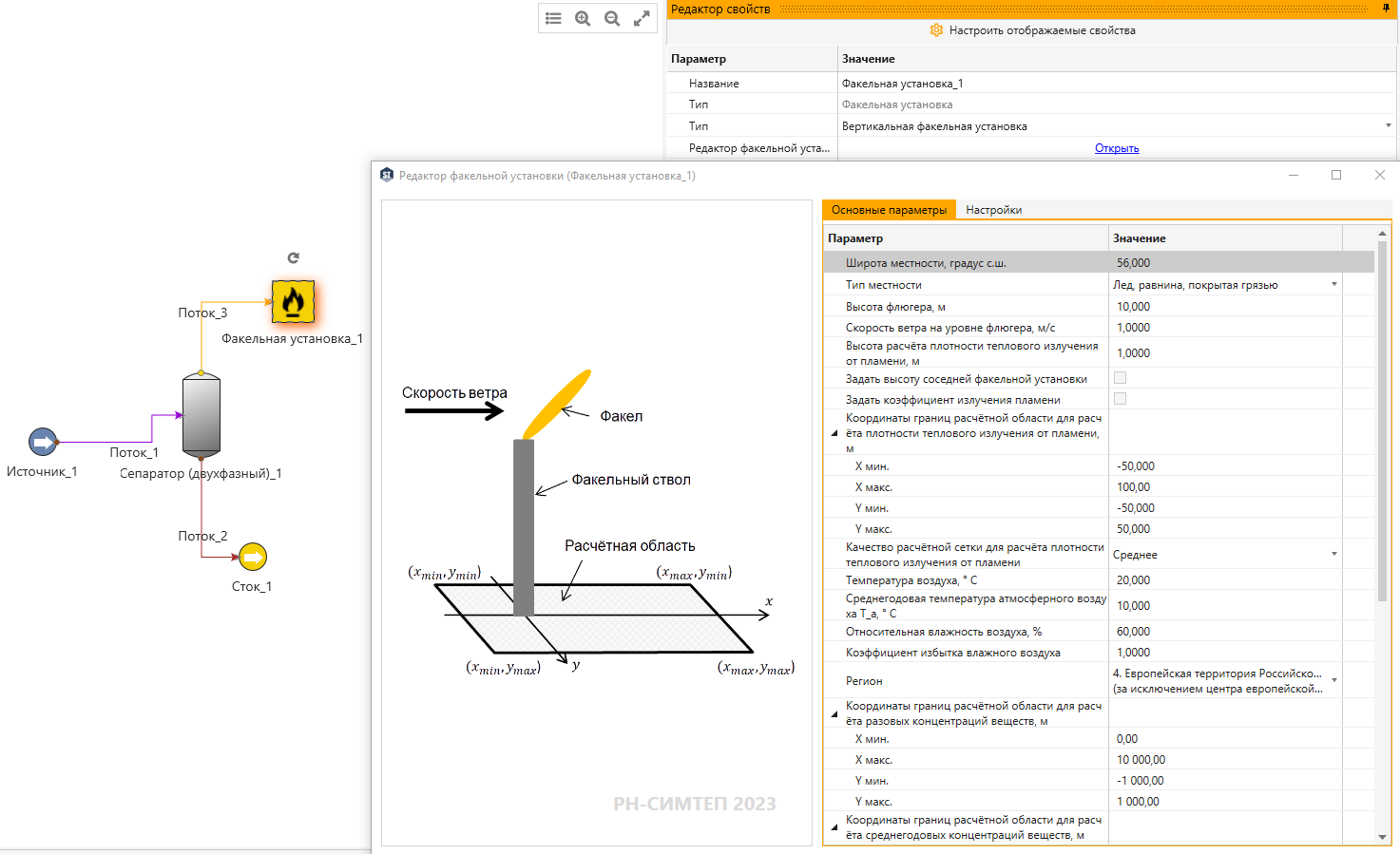Click the scrollbar up arrow in parameter table
The image size is (1400, 854).
(x=1382, y=233)
